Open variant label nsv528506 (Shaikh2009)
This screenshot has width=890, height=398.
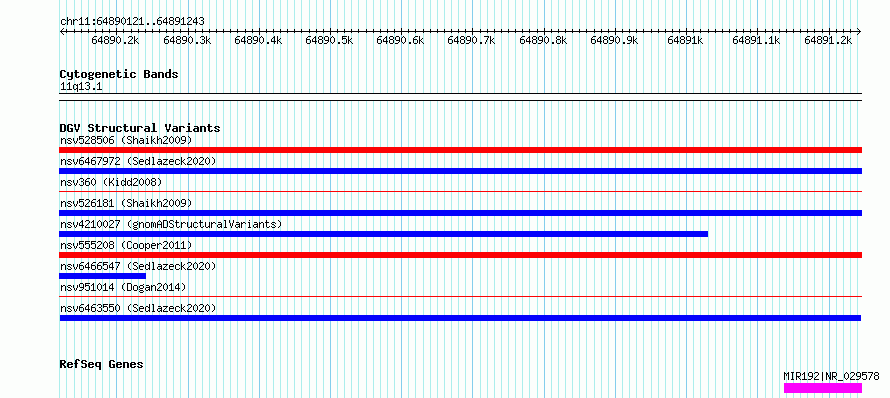pos(126,140)
